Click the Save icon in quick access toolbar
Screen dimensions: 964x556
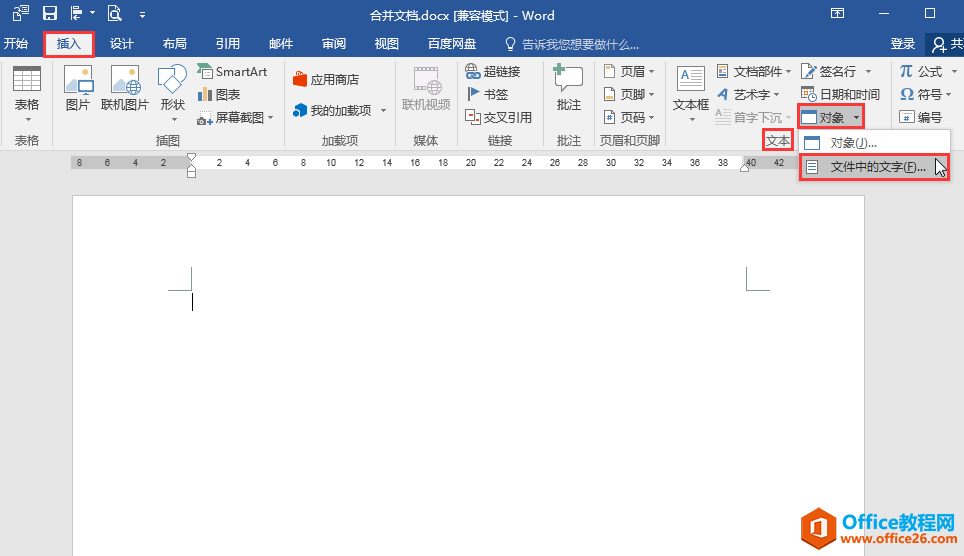pos(50,14)
